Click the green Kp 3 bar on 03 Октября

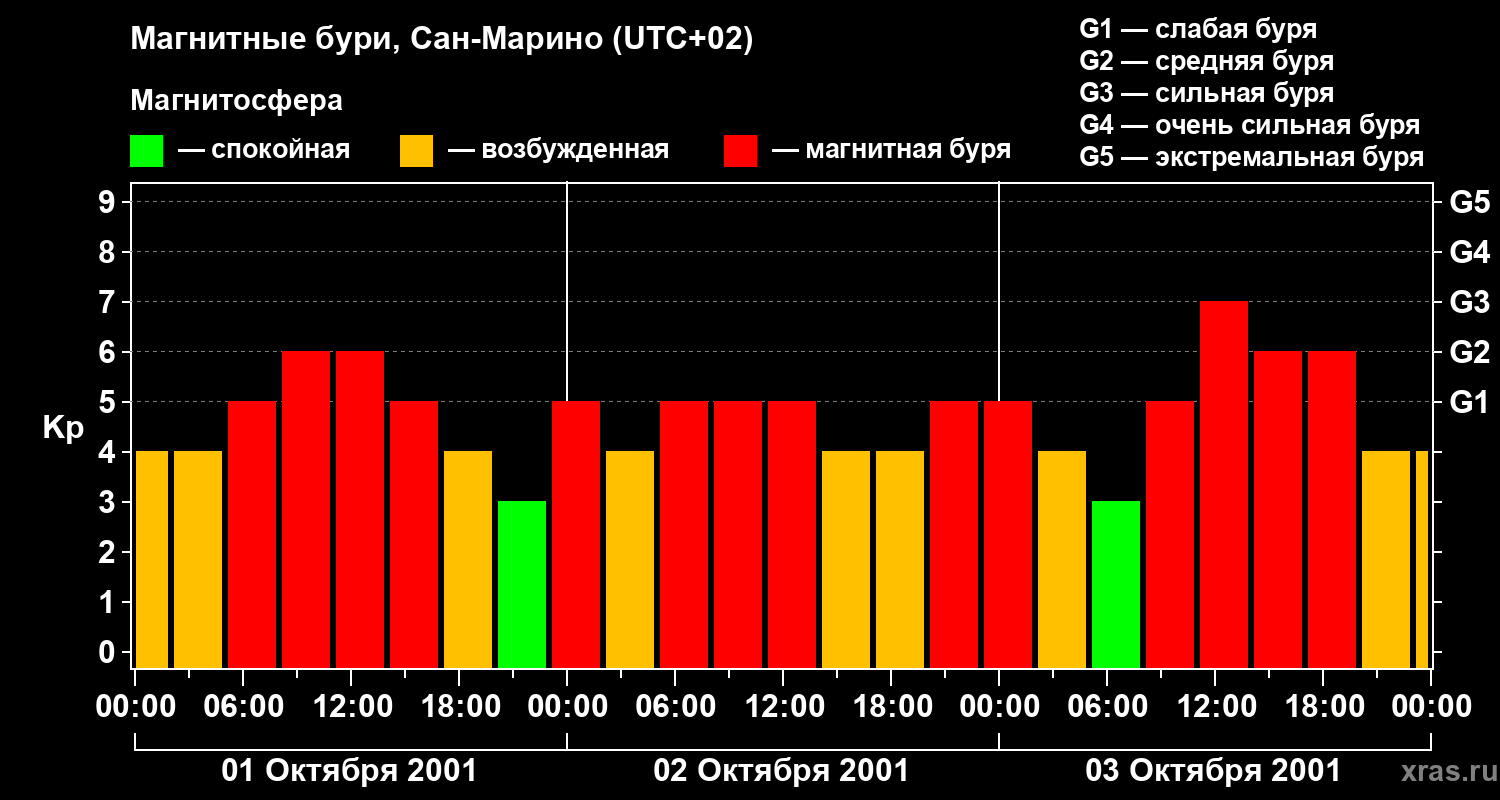[x=1116, y=584]
